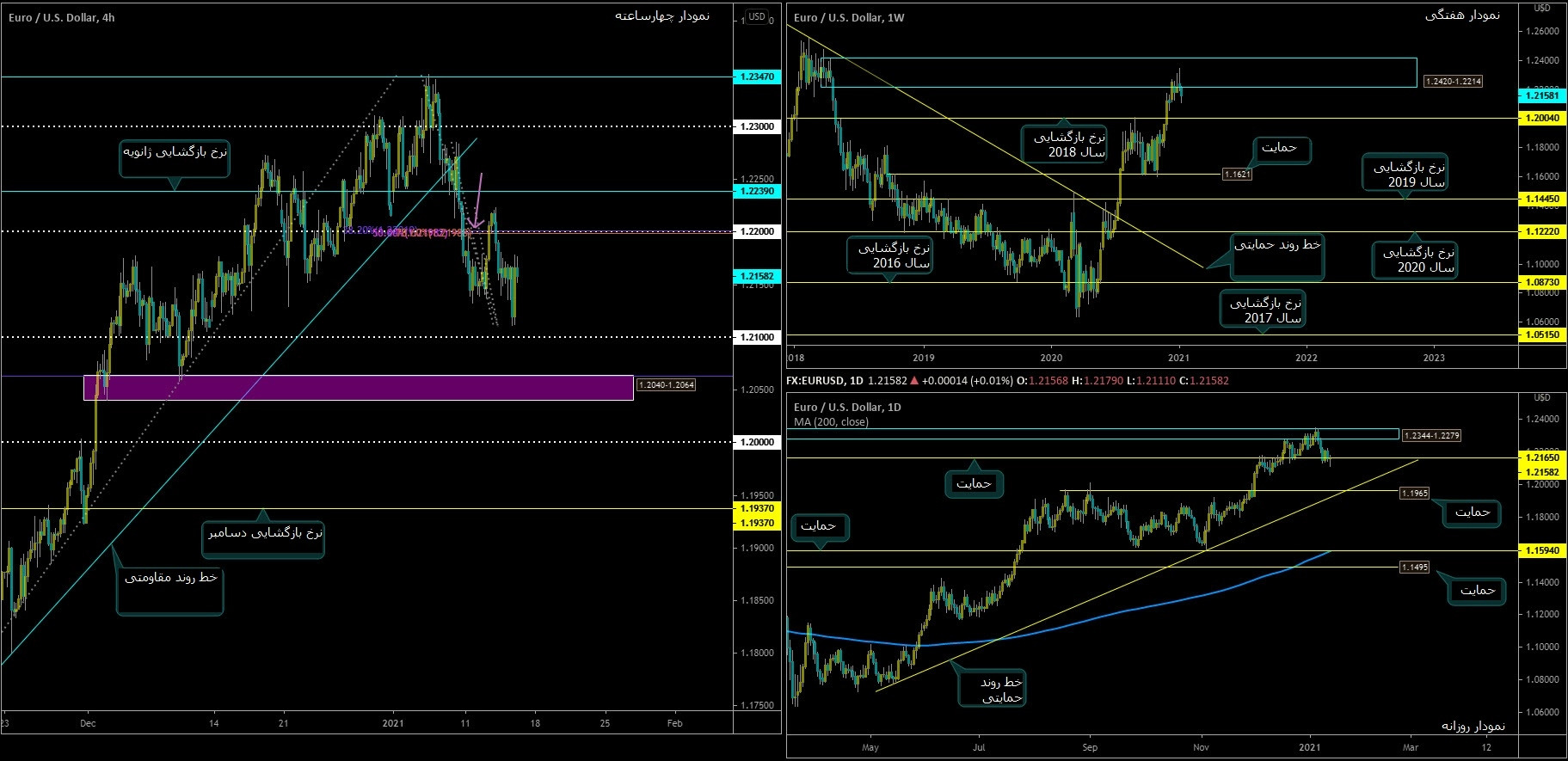
Task: Click the 1.21000 price label on 4h axis
Action: pyautogui.click(x=757, y=337)
